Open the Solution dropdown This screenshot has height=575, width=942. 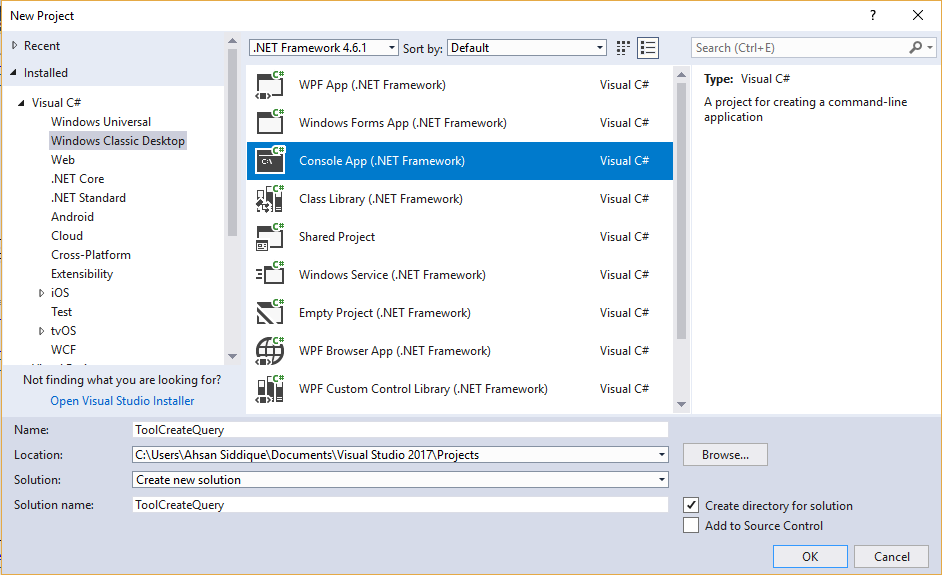point(400,480)
